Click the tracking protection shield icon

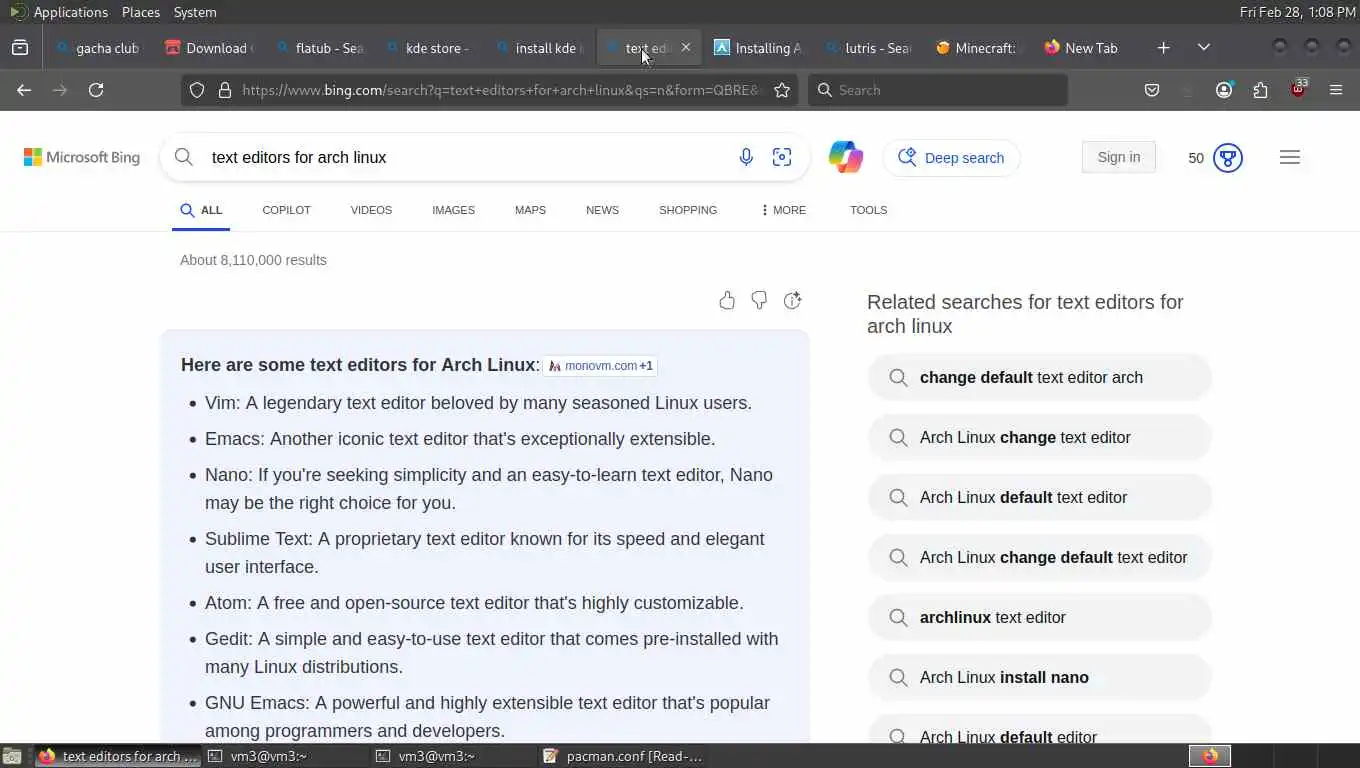pyautogui.click(x=197, y=90)
